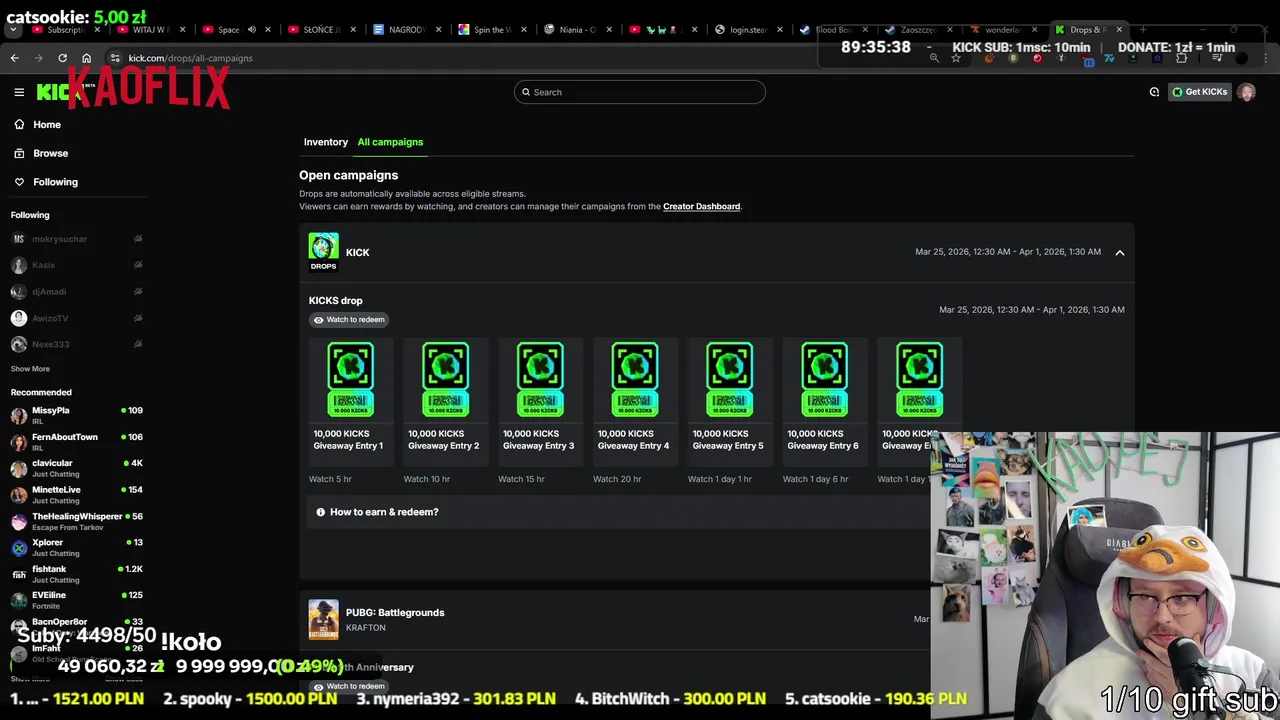Click the icon left of Get KICKs
Screen dimensions: 1280x720
point(1154,92)
